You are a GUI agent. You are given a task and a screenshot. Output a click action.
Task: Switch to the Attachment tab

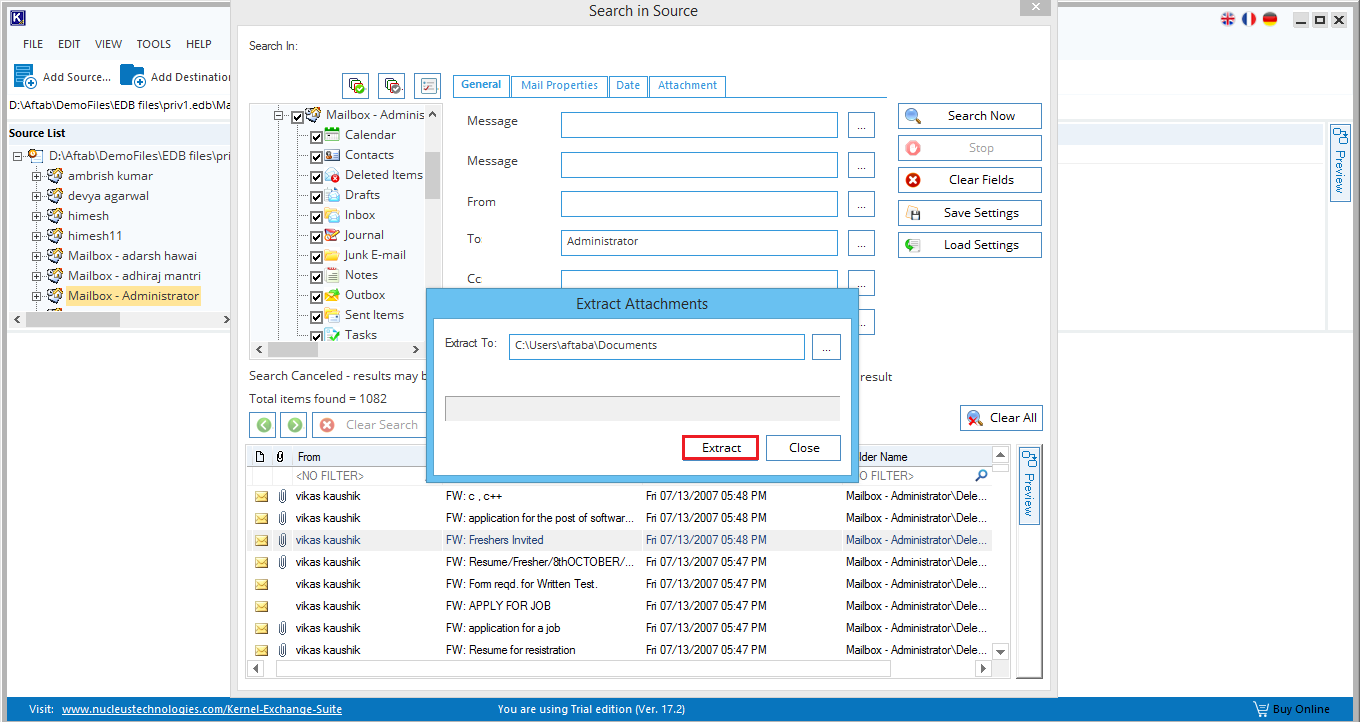tap(687, 86)
